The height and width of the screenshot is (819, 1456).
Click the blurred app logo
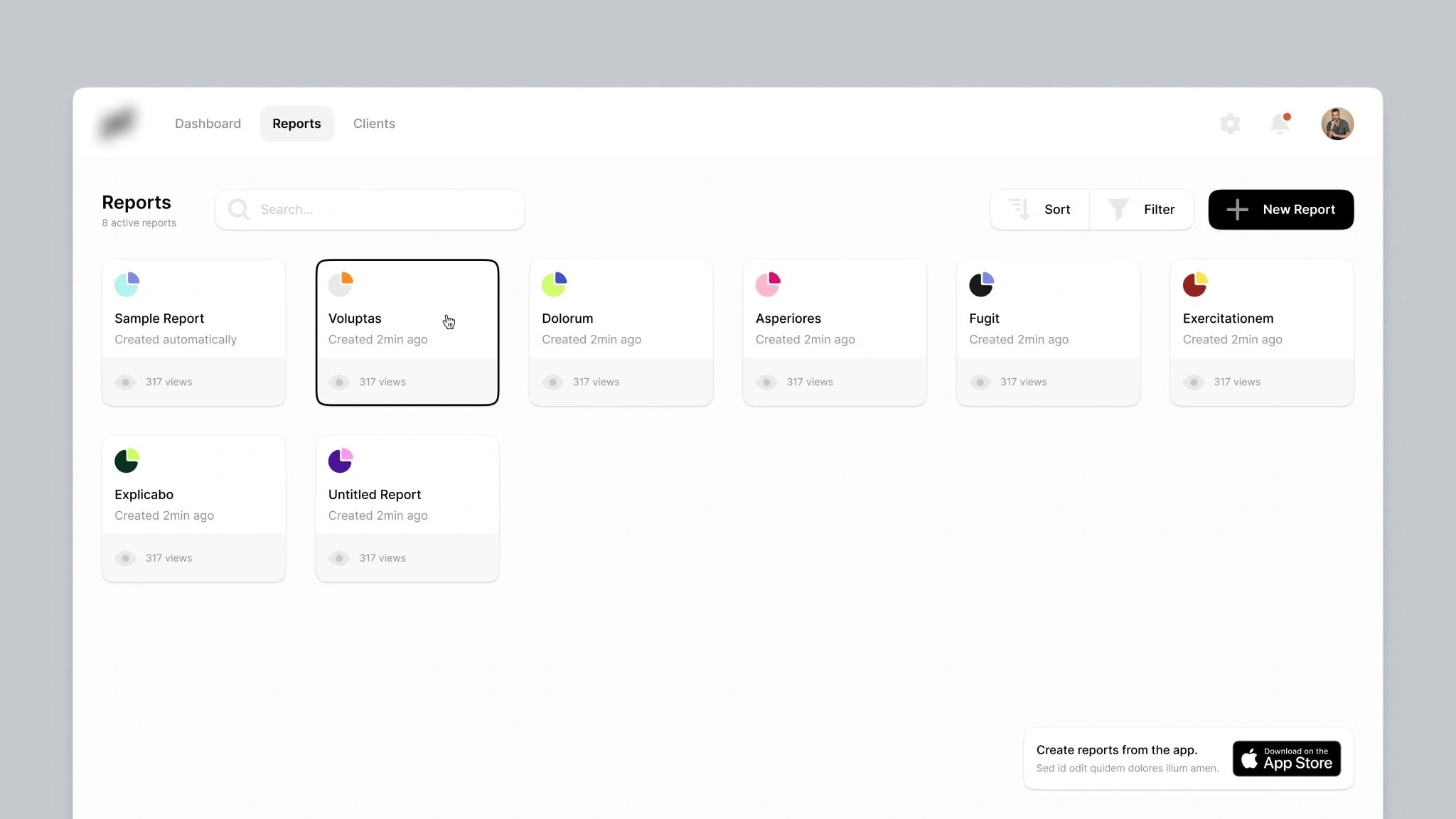click(x=117, y=123)
